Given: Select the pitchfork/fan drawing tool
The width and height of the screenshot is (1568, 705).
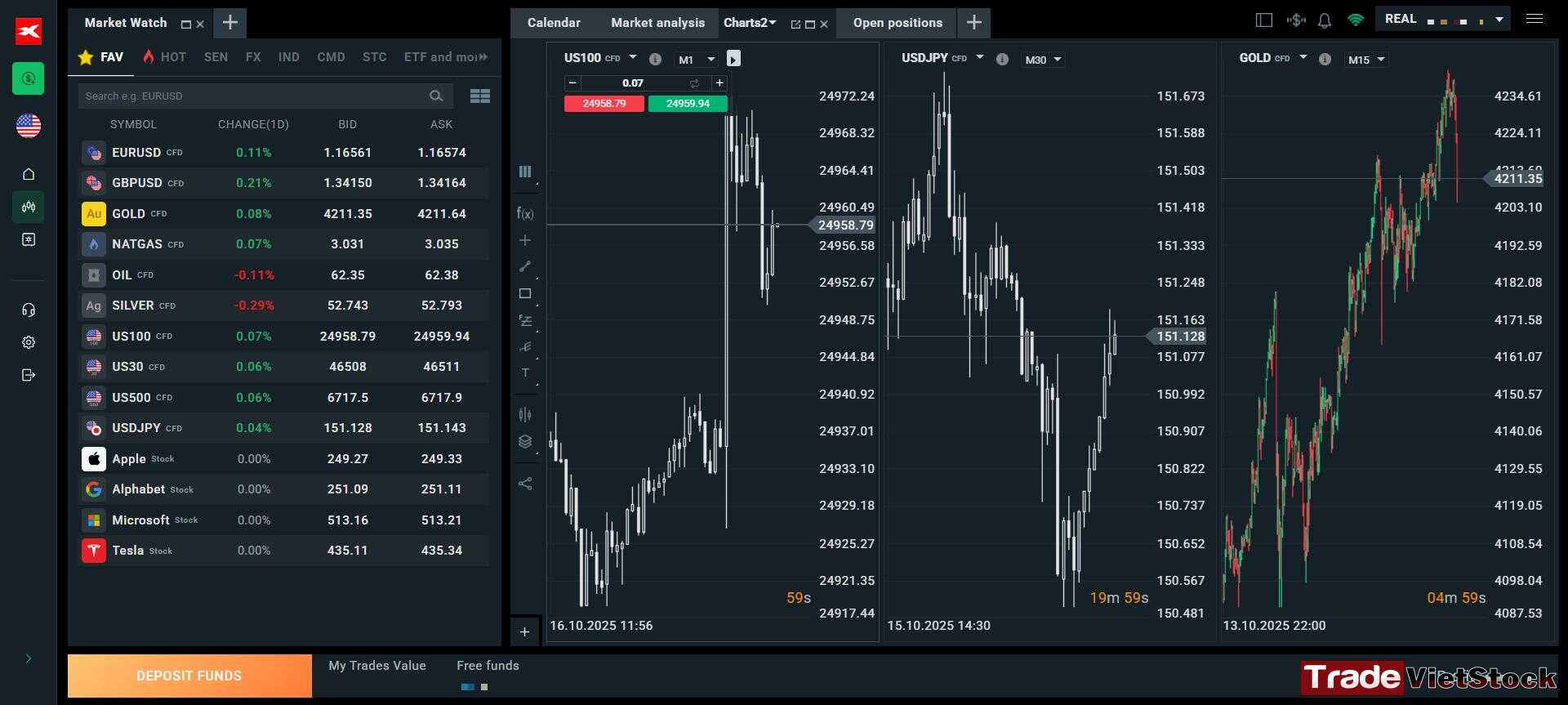Looking at the screenshot, I should coord(525,346).
